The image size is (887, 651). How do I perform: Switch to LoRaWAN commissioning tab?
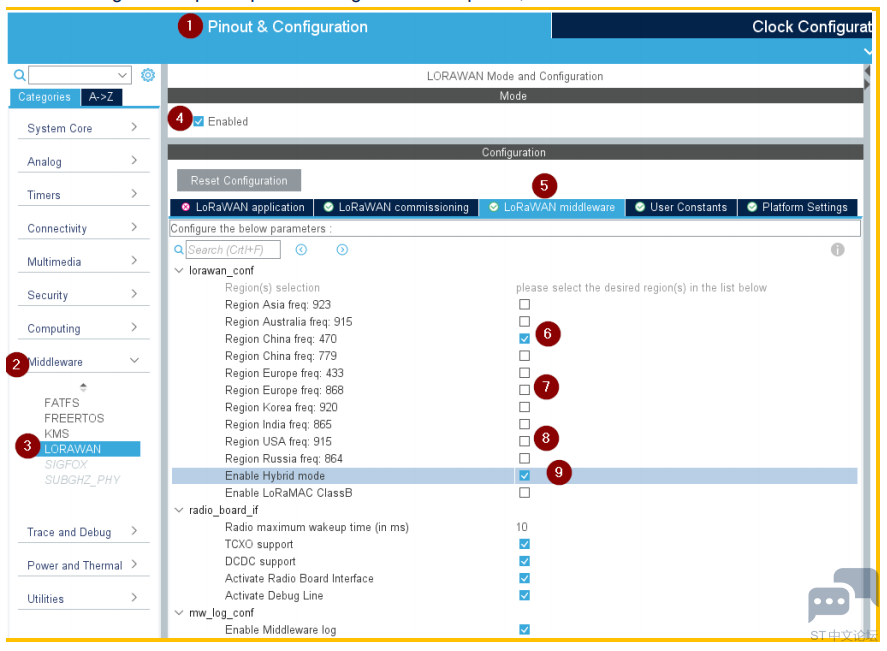tap(396, 207)
